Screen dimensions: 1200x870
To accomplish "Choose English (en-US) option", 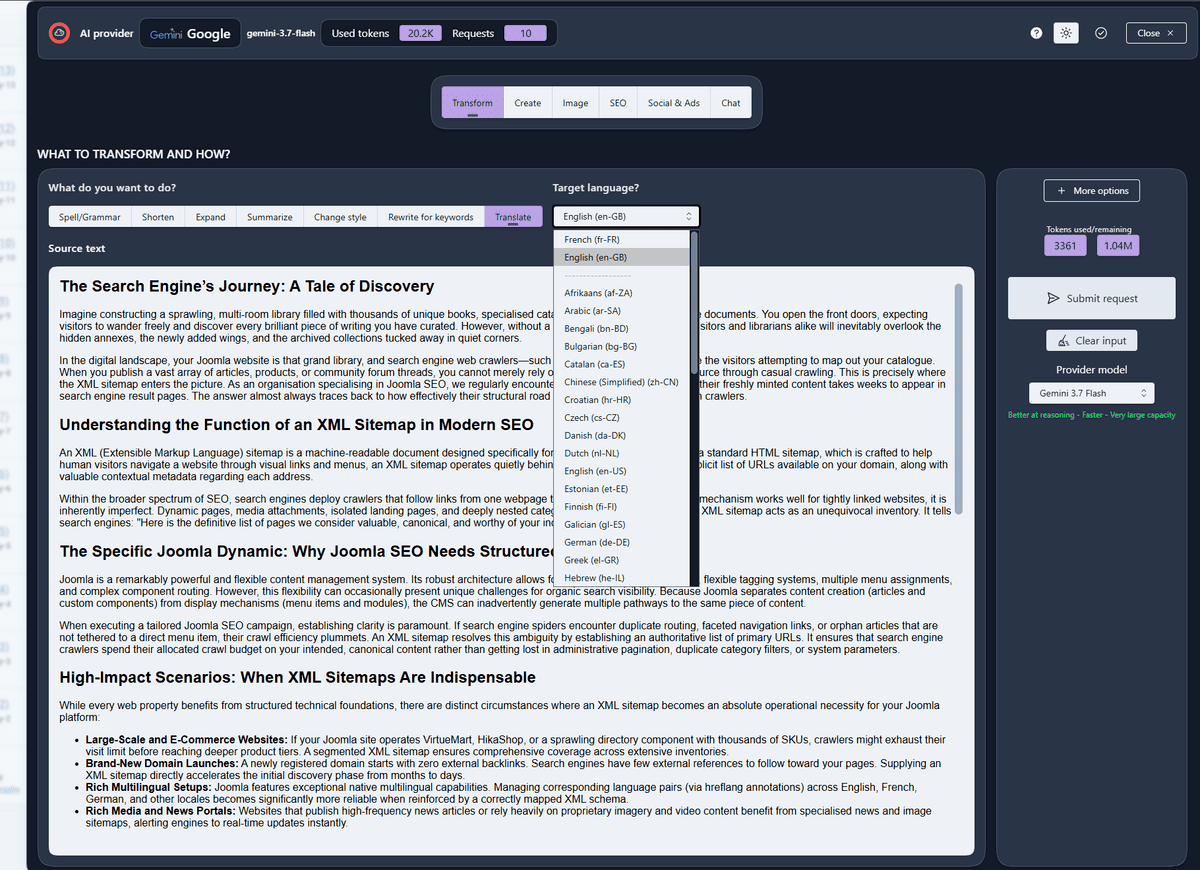I will [621, 471].
